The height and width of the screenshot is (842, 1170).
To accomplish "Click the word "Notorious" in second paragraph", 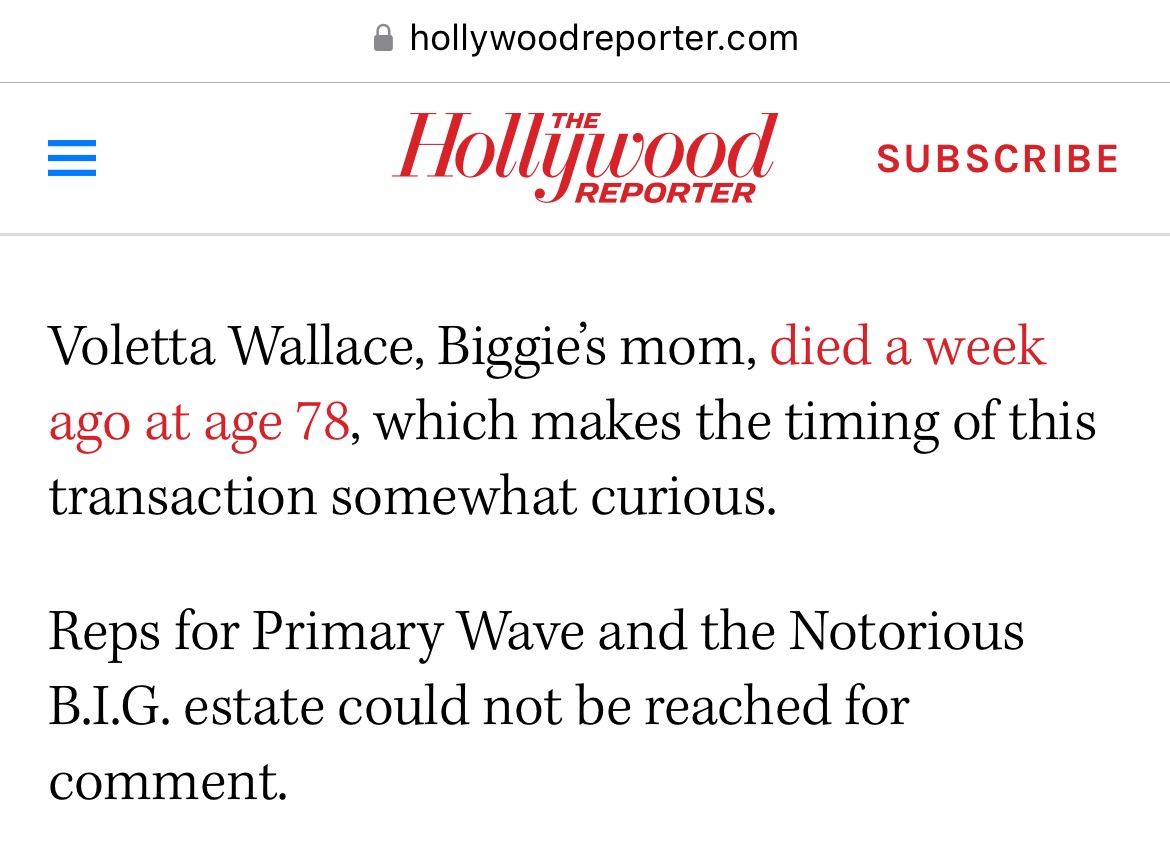I will [x=906, y=632].
